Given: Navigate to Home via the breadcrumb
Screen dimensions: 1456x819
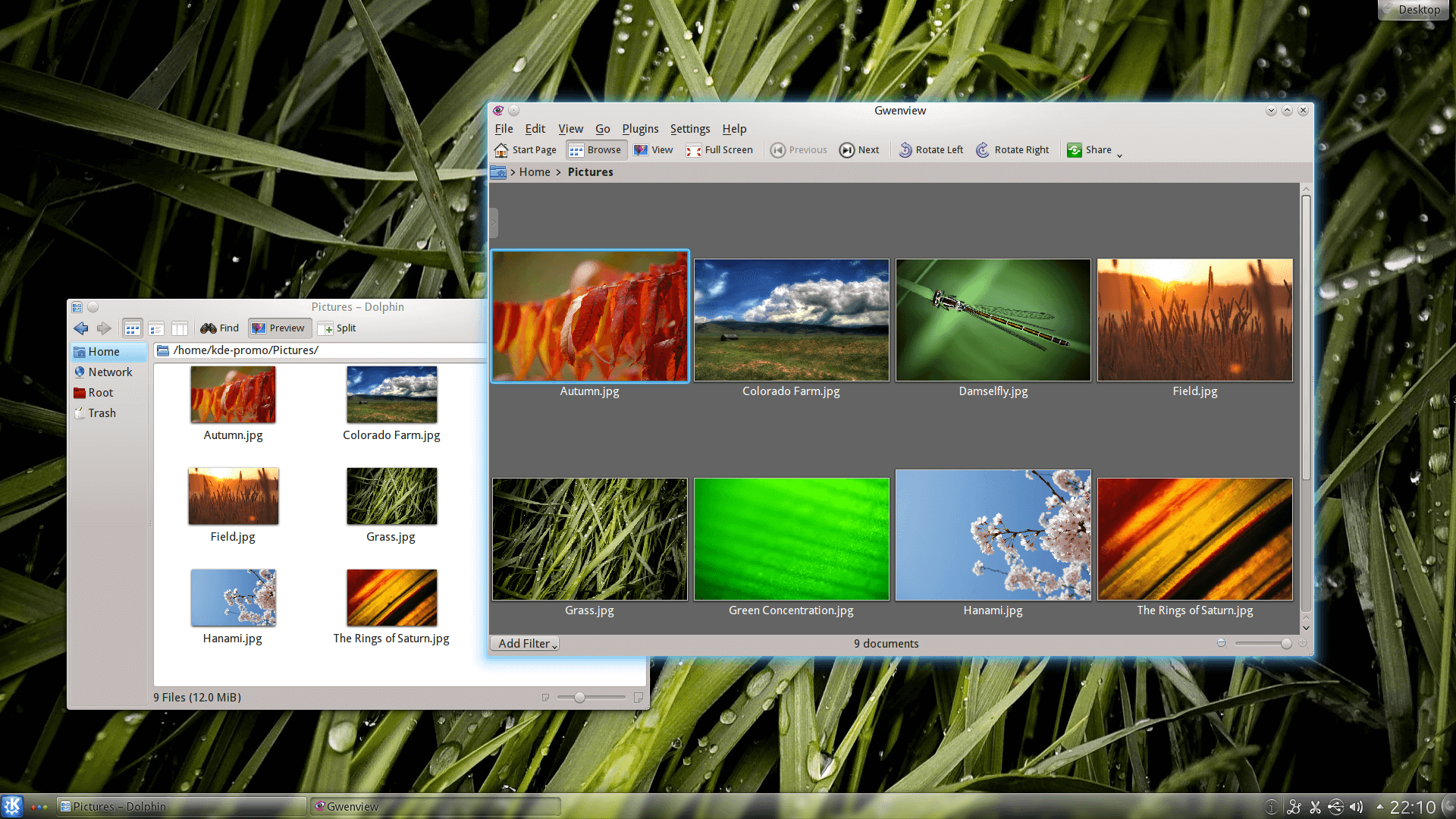Looking at the screenshot, I should (x=535, y=172).
